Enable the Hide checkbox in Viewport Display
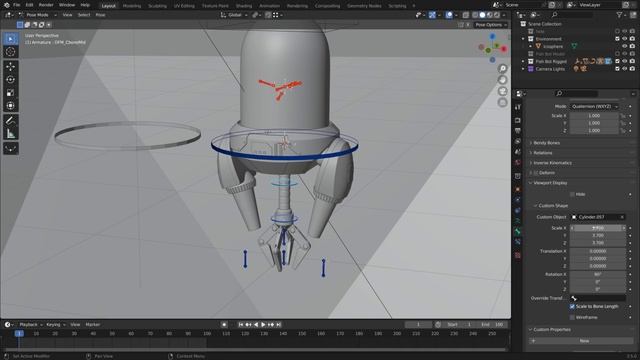 point(572,194)
